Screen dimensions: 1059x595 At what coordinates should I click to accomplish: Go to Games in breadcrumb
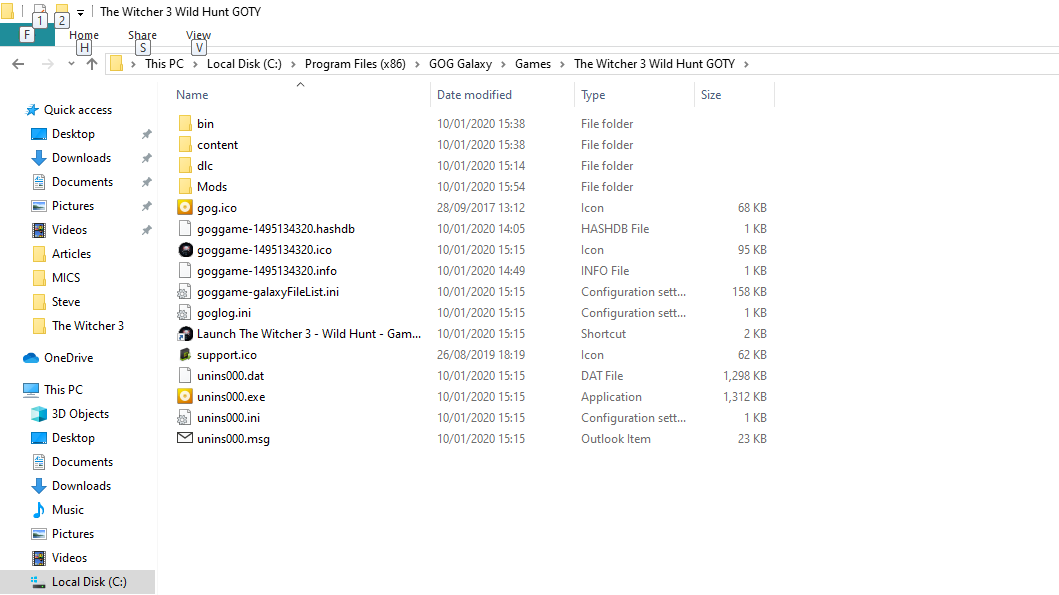click(x=533, y=64)
